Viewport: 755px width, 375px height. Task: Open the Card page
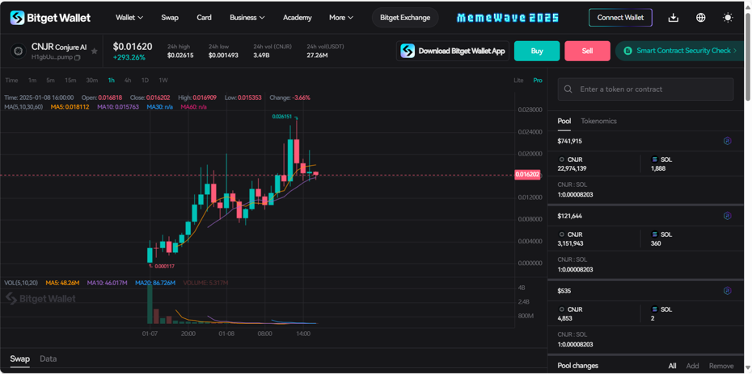204,18
